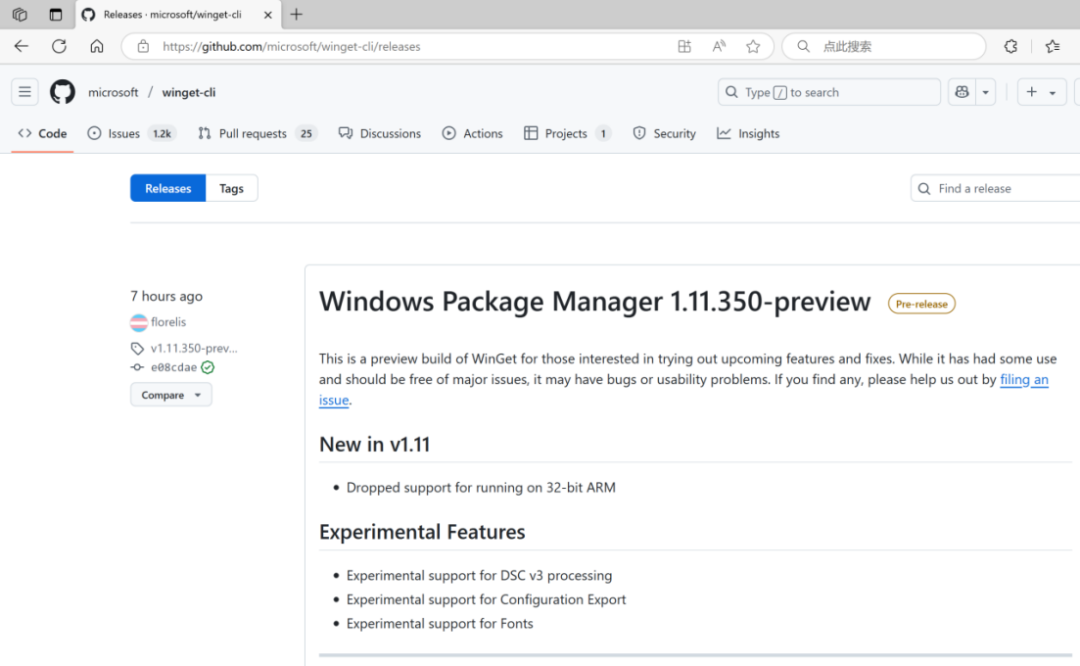Open split screen from the address bar
Image resolution: width=1080 pixels, height=666 pixels.
click(684, 46)
